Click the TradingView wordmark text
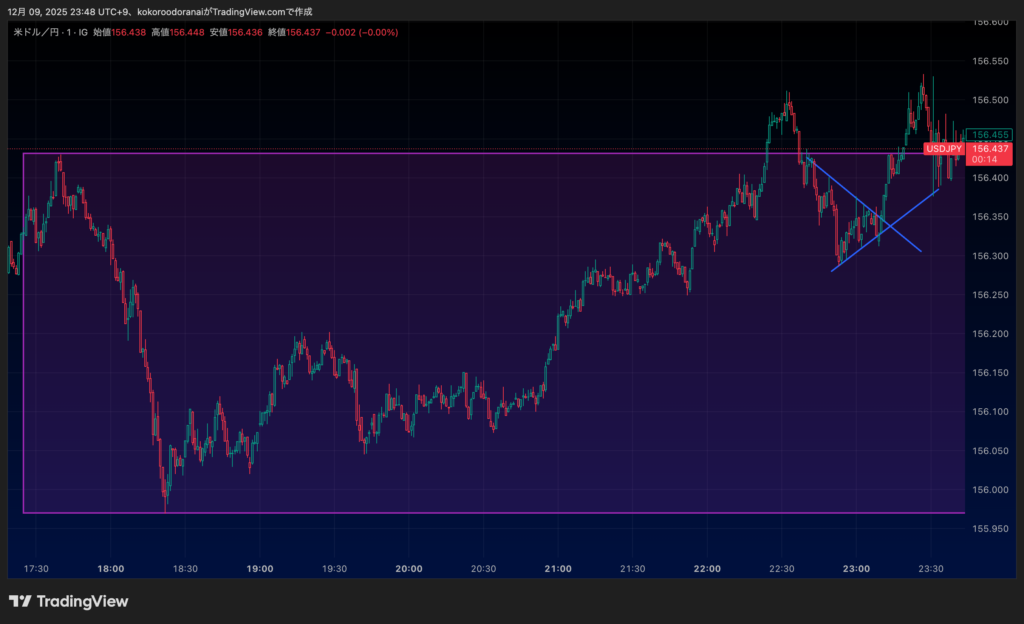Viewport: 1024px width, 624px height. (x=82, y=601)
